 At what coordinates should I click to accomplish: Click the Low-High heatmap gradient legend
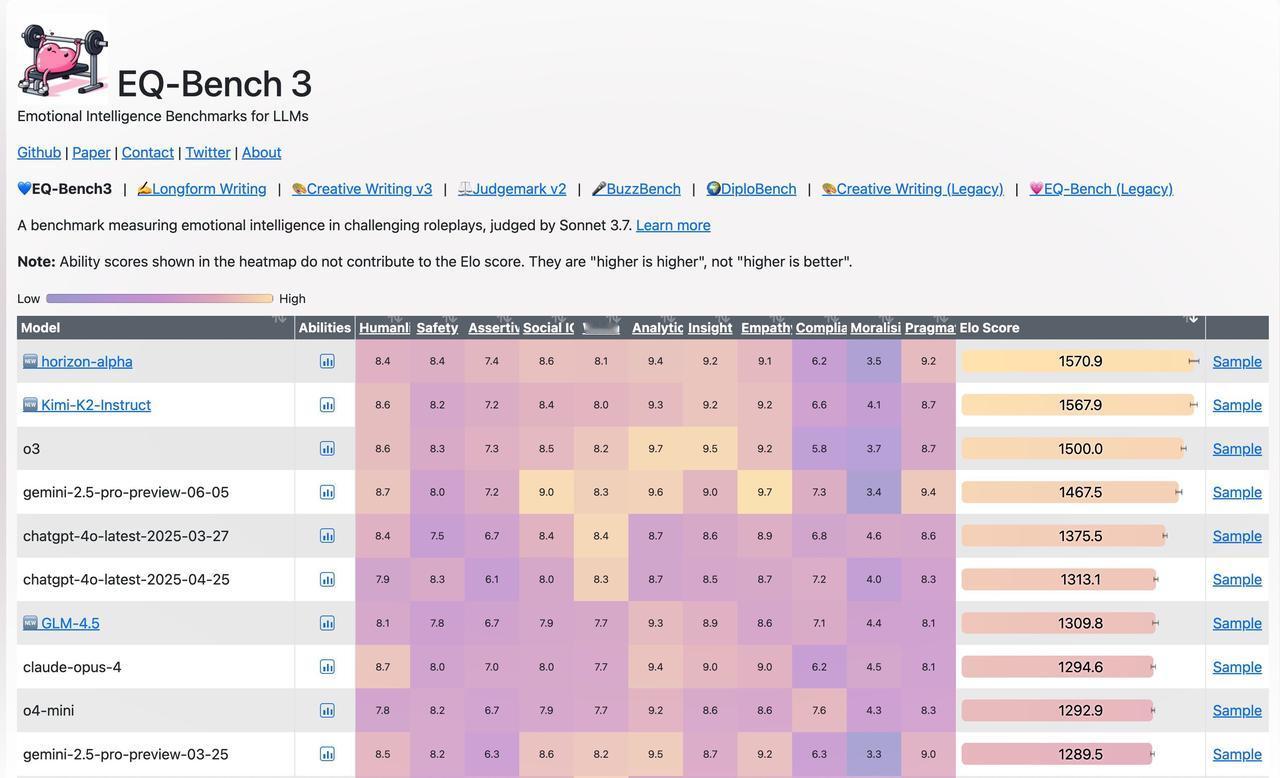pyautogui.click(x=160, y=298)
